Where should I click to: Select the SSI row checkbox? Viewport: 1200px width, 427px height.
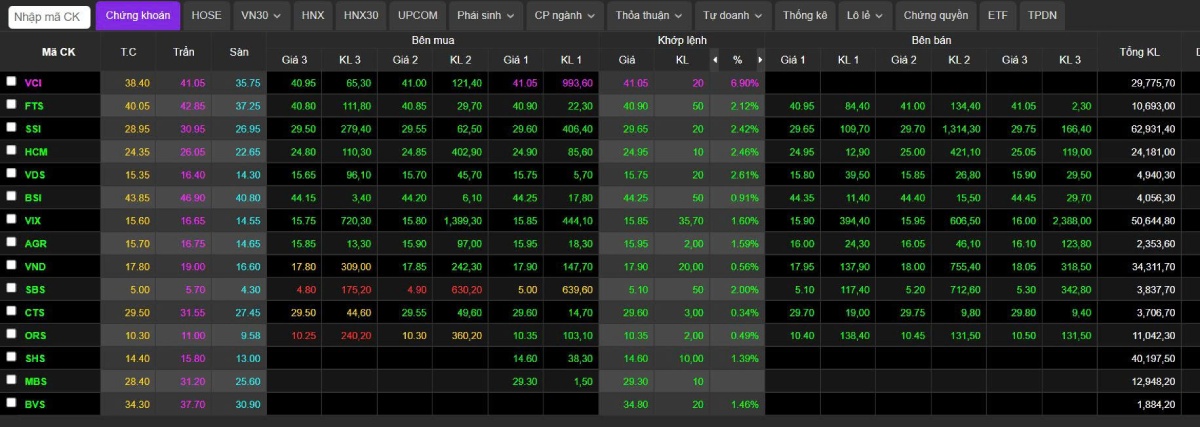tap(11, 127)
